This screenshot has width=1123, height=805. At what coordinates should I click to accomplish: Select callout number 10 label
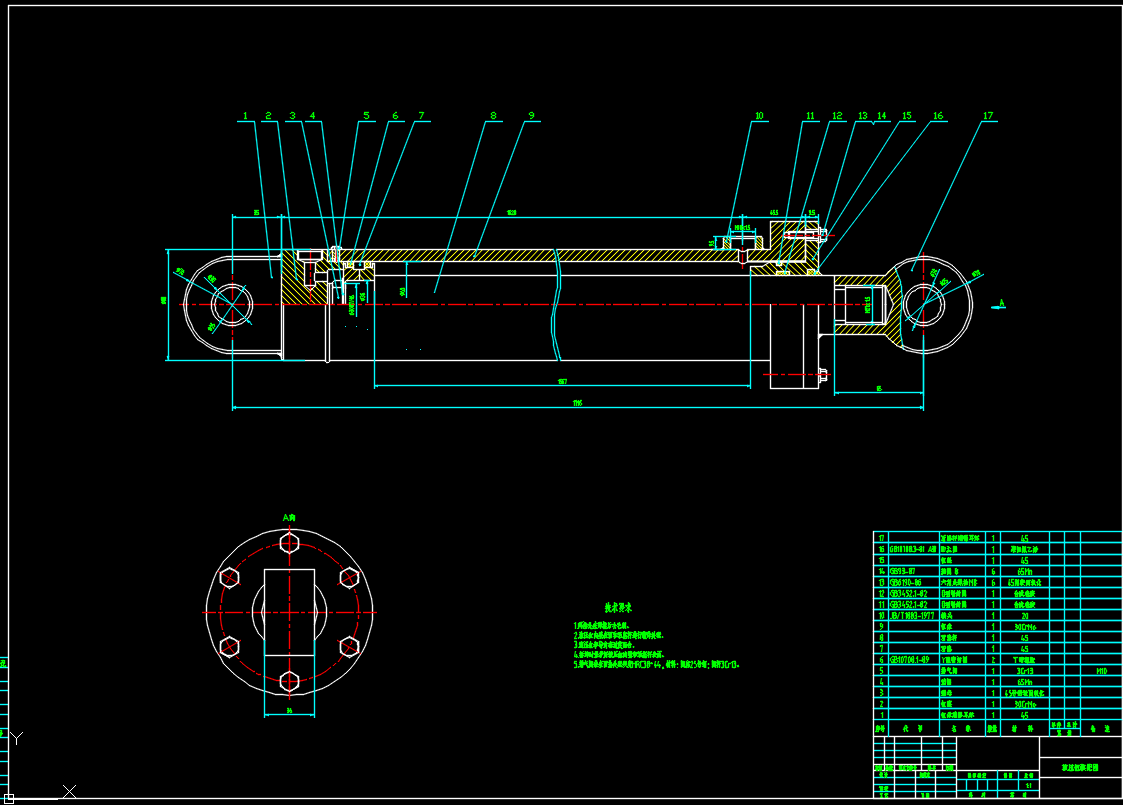pyautogui.click(x=759, y=116)
